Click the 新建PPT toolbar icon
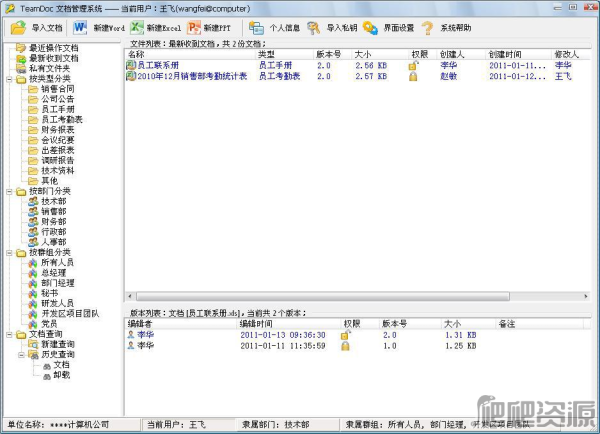 click(194, 28)
